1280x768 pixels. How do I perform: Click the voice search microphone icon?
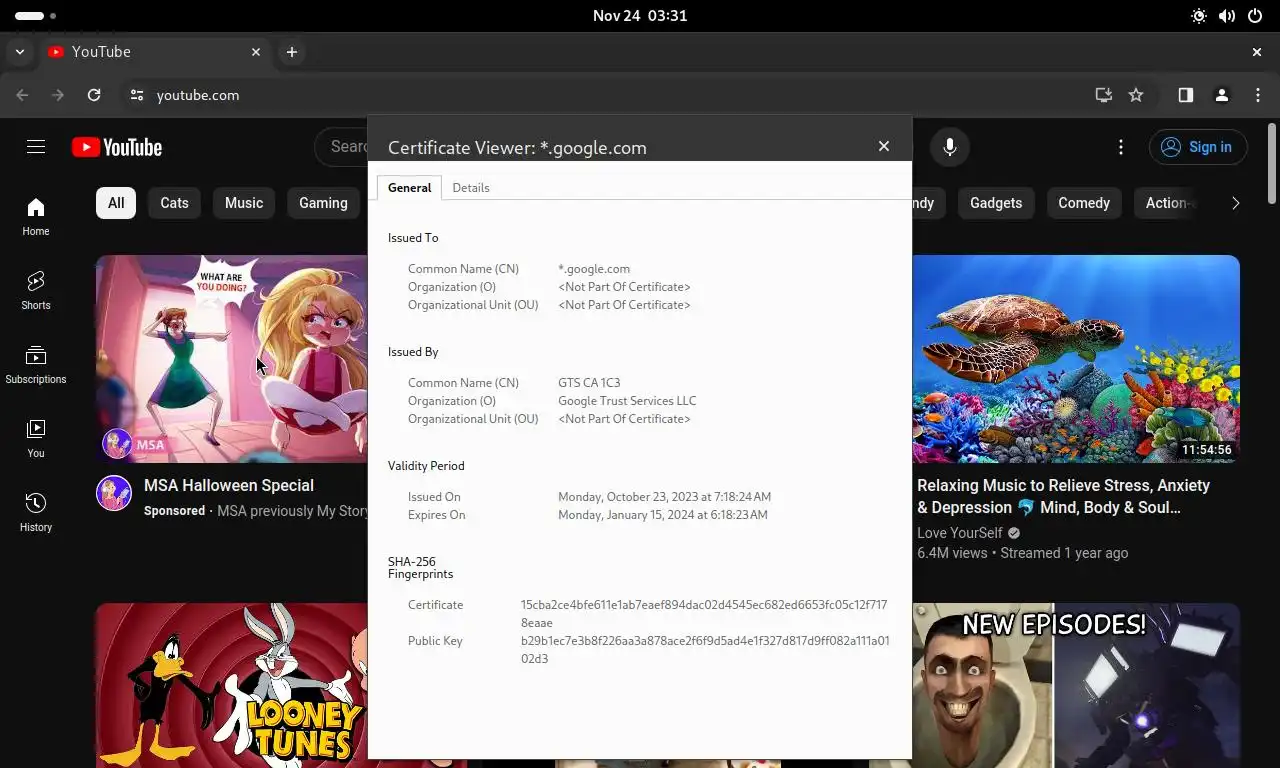[950, 147]
